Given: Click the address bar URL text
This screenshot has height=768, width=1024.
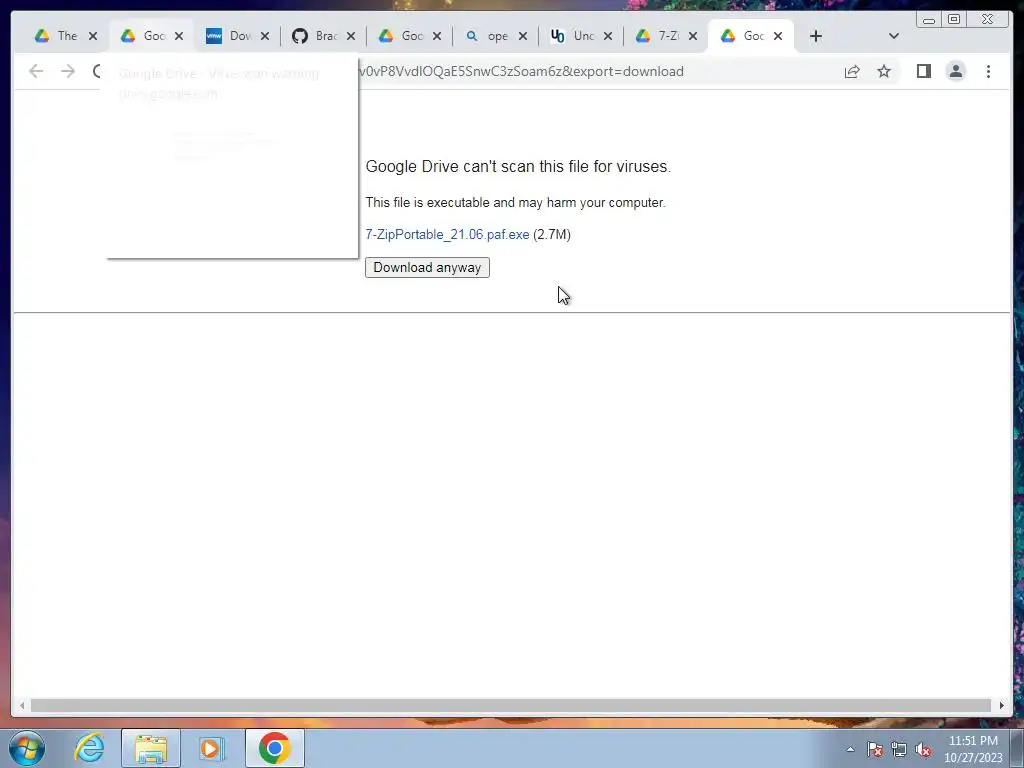Looking at the screenshot, I should click(x=521, y=71).
